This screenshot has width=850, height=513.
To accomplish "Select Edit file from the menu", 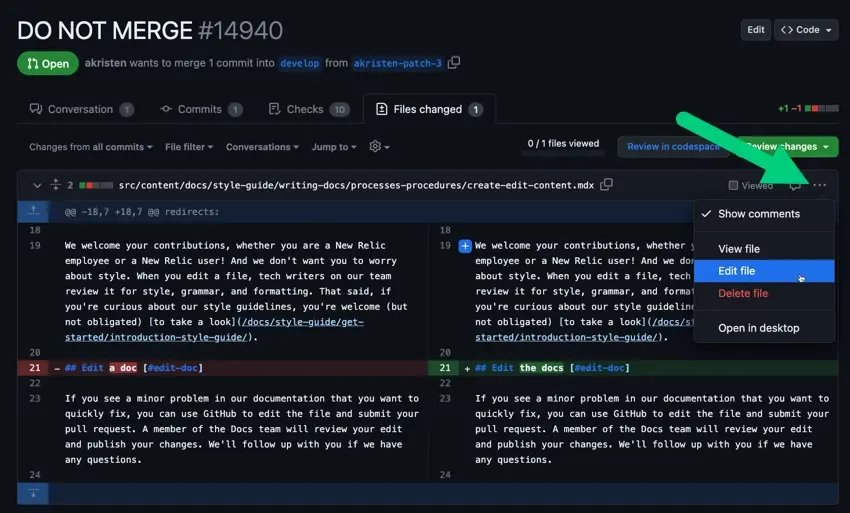I will [737, 271].
